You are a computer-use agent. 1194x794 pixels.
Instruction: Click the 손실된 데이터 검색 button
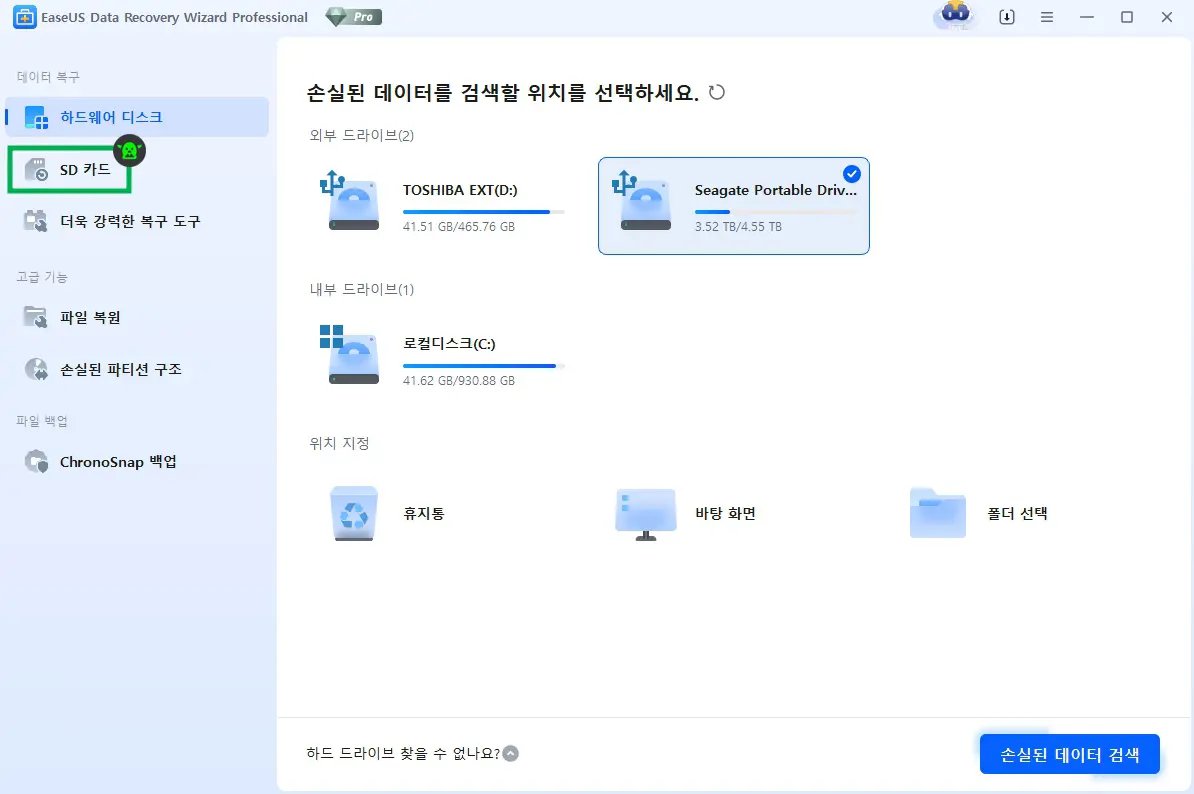click(1069, 754)
